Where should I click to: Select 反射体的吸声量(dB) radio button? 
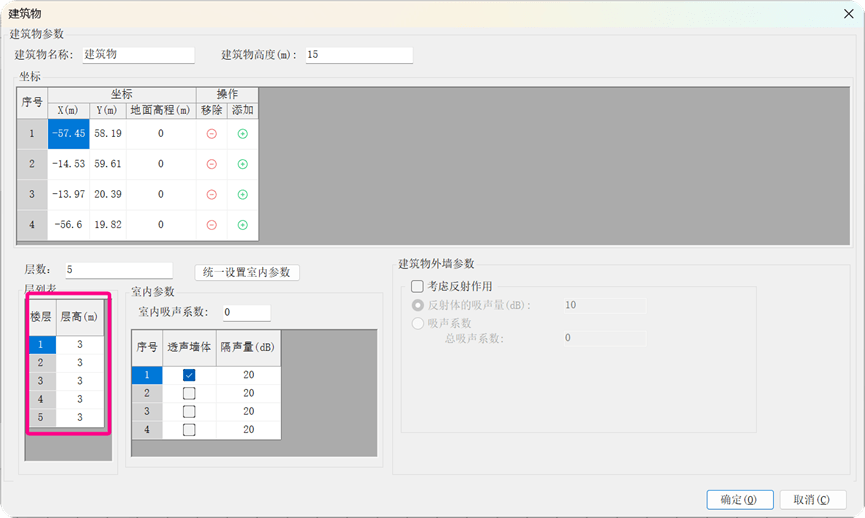[418, 305]
